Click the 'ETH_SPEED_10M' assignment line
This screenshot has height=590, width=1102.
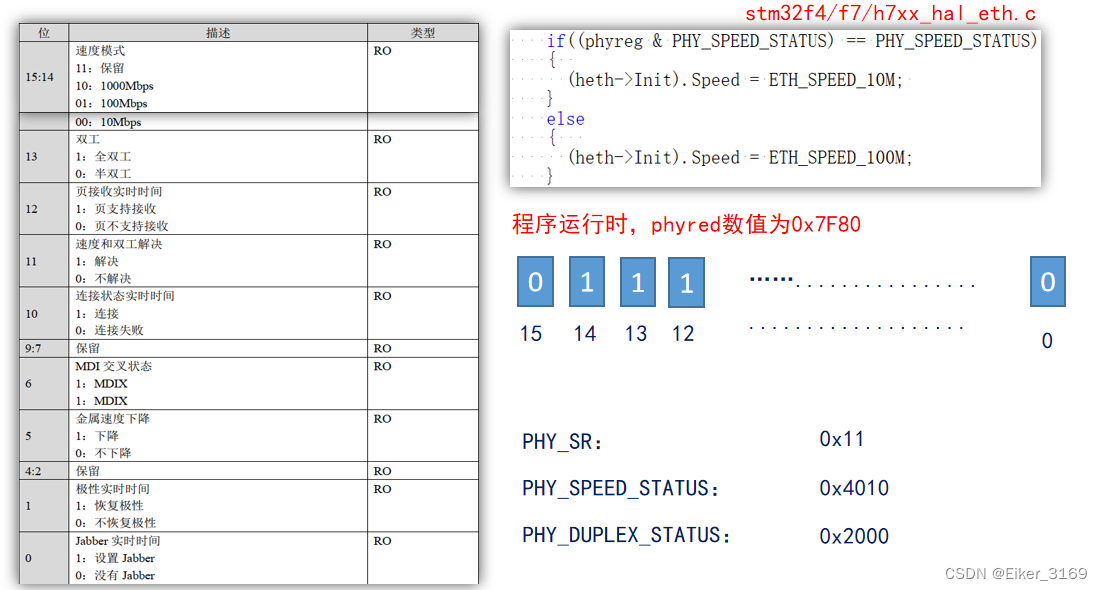pos(735,80)
